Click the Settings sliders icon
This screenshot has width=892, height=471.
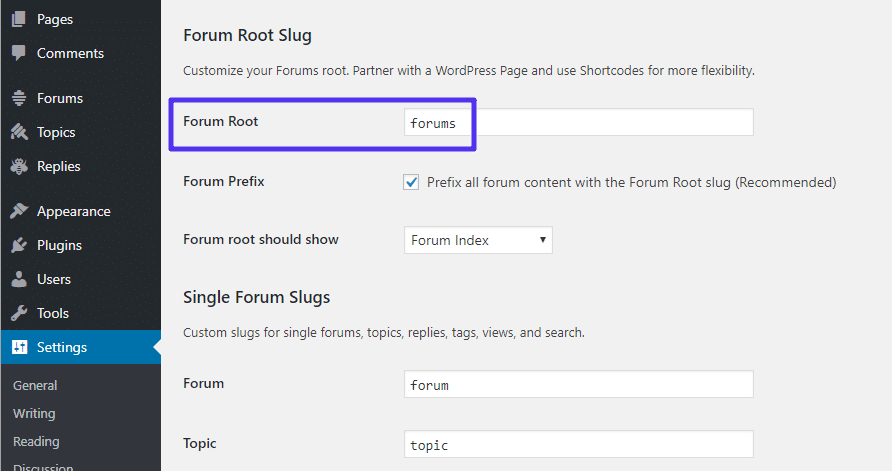tap(19, 347)
